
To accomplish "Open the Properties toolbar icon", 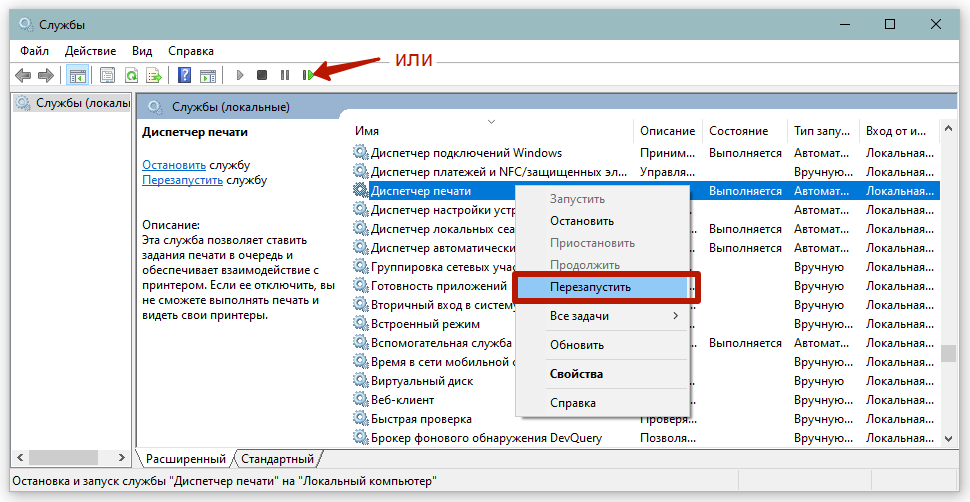I will click(107, 75).
